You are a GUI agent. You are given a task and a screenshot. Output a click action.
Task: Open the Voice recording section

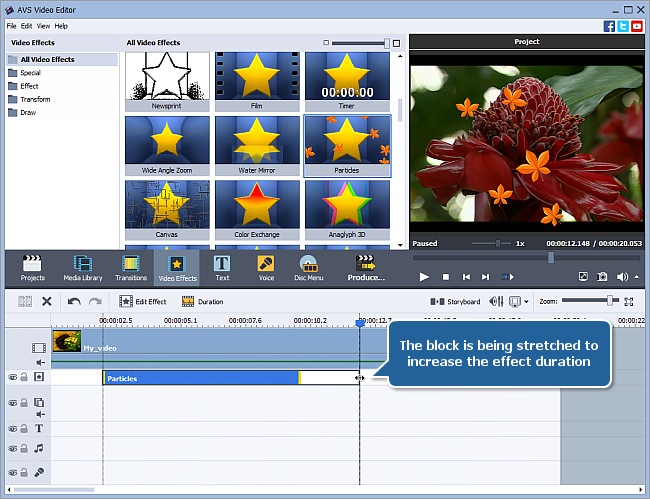tap(266, 268)
